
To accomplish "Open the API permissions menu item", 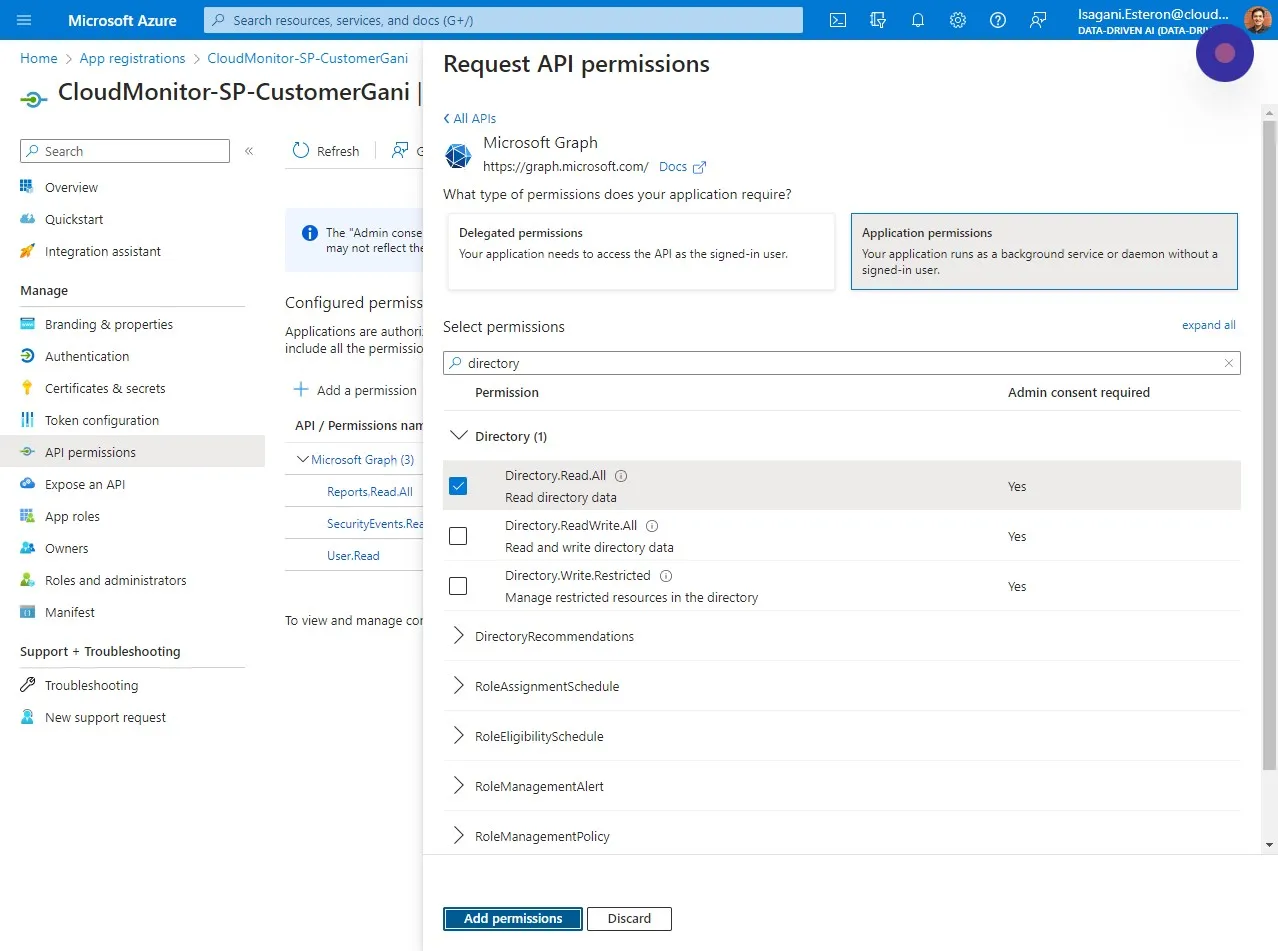I will tap(132, 452).
